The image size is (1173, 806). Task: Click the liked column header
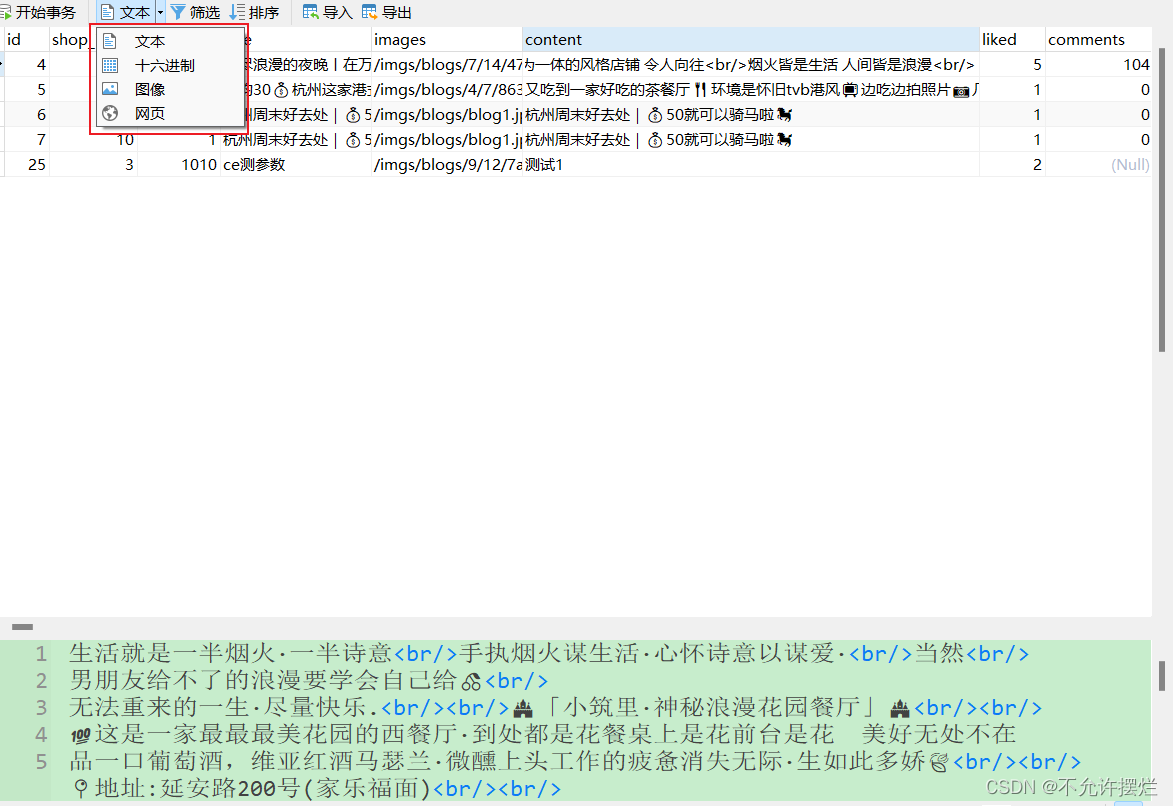(1012, 40)
